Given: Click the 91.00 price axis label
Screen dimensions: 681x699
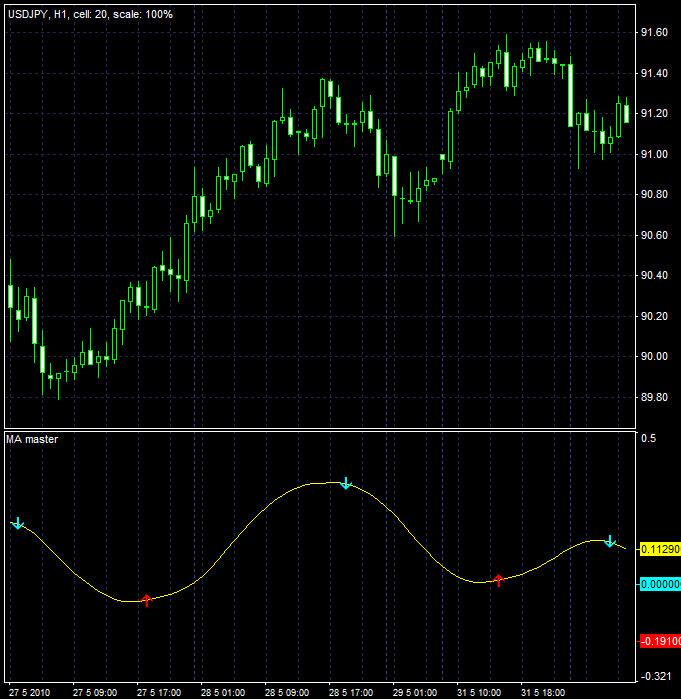Looking at the screenshot, I should [654, 154].
